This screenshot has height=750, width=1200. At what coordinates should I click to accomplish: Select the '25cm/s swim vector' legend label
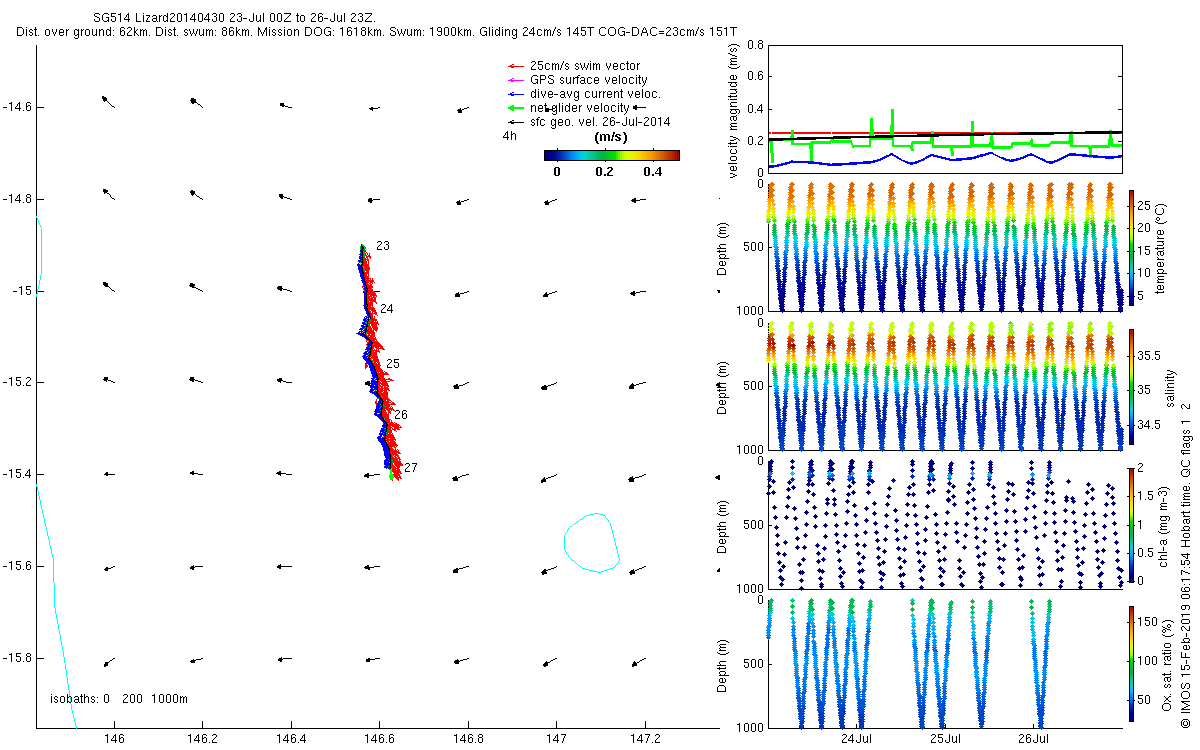click(x=585, y=66)
